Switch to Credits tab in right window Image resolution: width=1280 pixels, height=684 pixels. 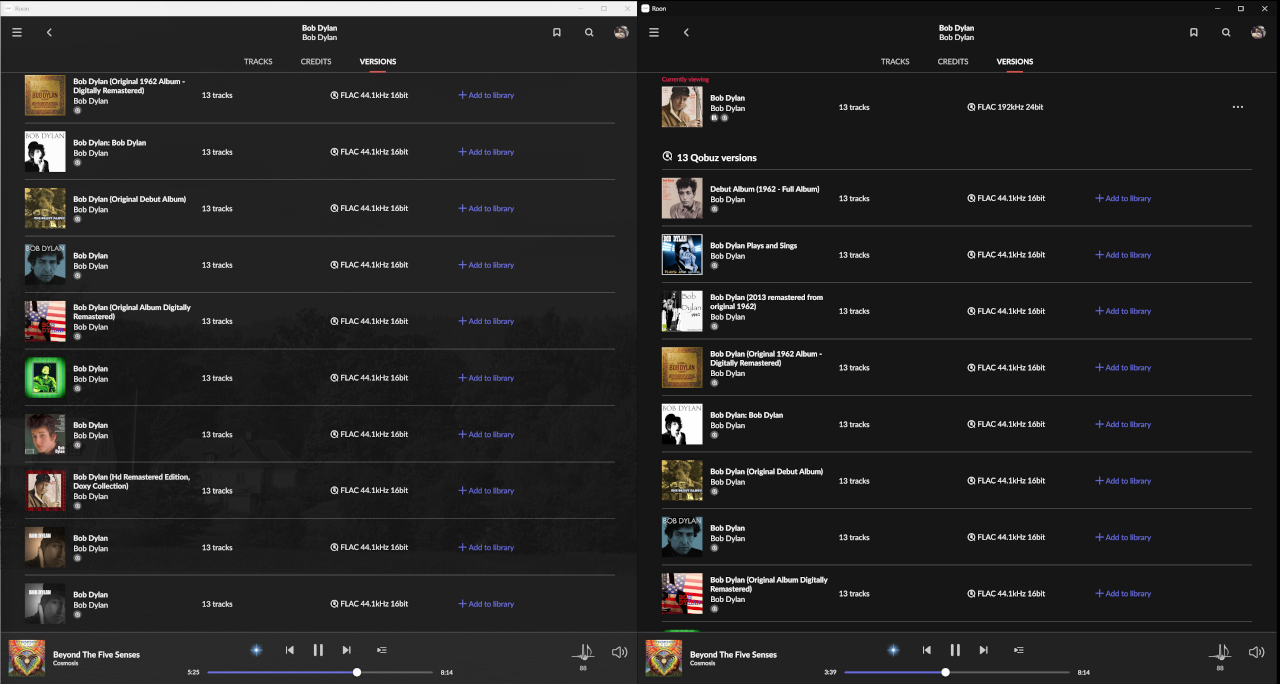[x=952, y=62]
